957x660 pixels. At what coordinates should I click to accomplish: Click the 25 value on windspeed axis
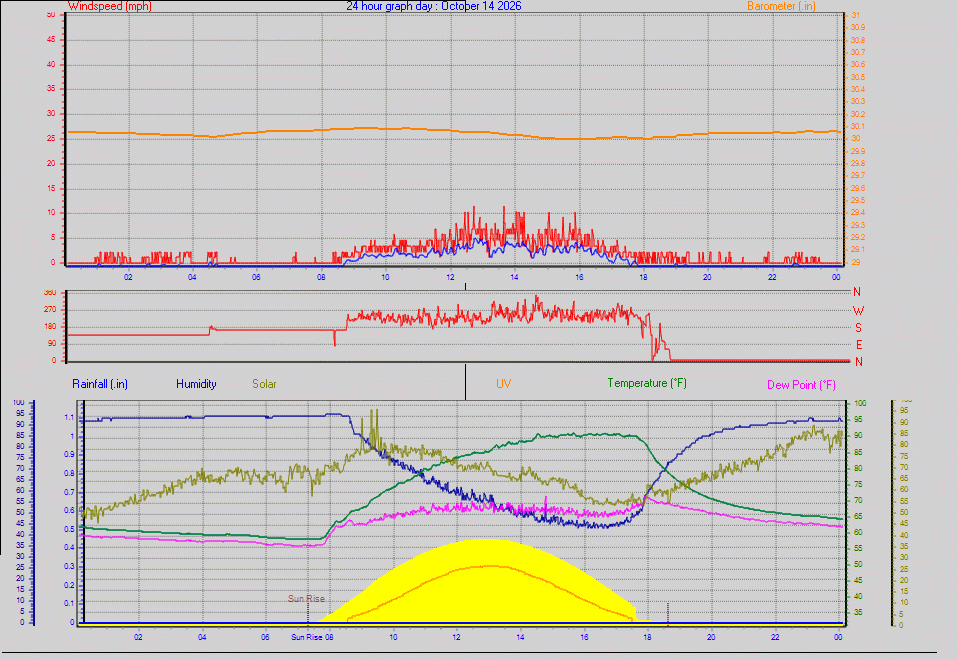click(51, 139)
